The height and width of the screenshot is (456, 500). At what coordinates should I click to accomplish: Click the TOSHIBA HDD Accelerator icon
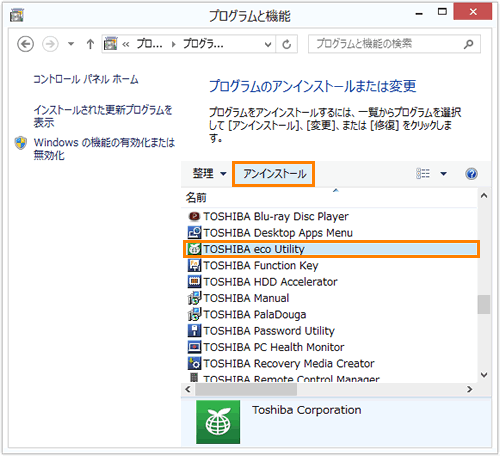pos(194,282)
